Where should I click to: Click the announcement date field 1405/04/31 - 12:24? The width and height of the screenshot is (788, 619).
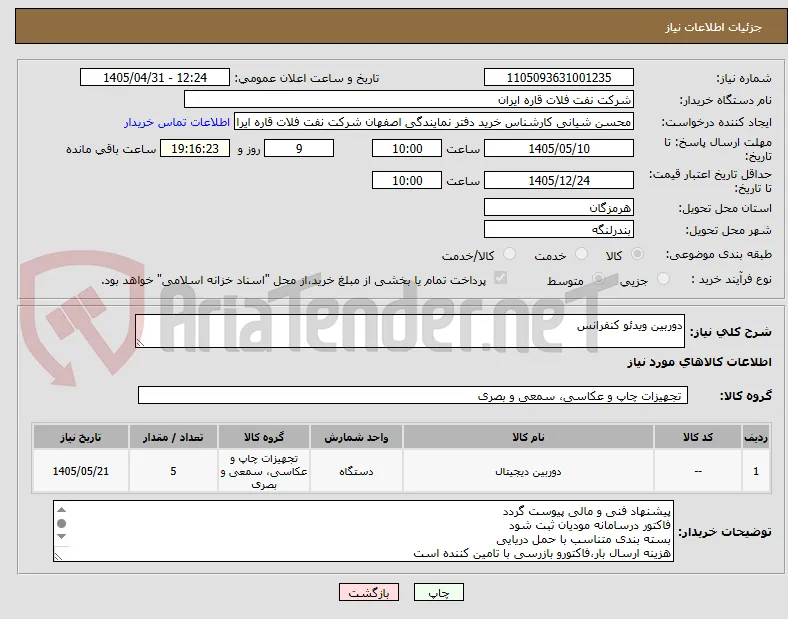click(155, 77)
